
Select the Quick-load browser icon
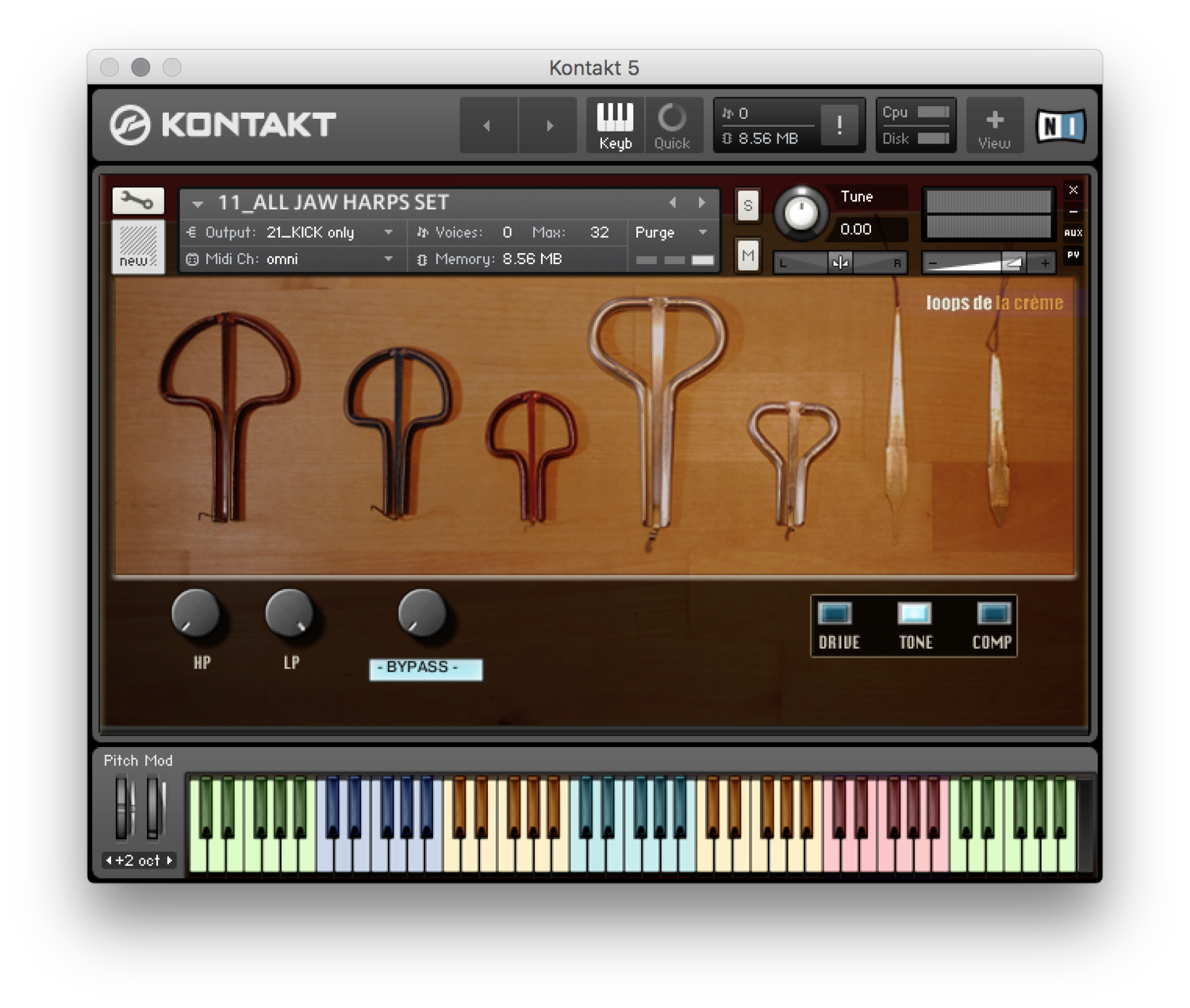pos(672,125)
